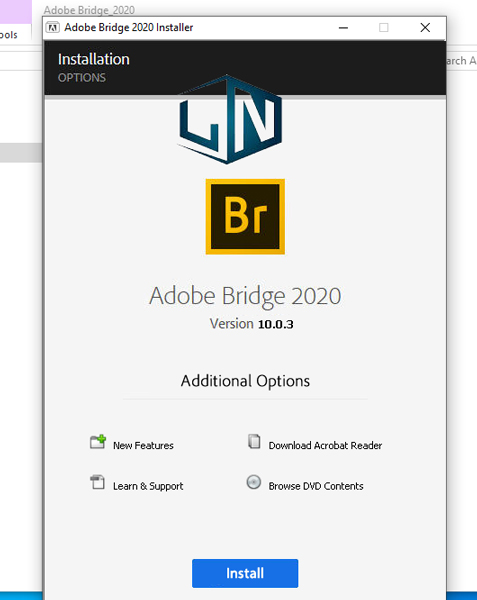Click the Download Acrobat Reader document icon
Screen dimensions: 477x600
254,442
